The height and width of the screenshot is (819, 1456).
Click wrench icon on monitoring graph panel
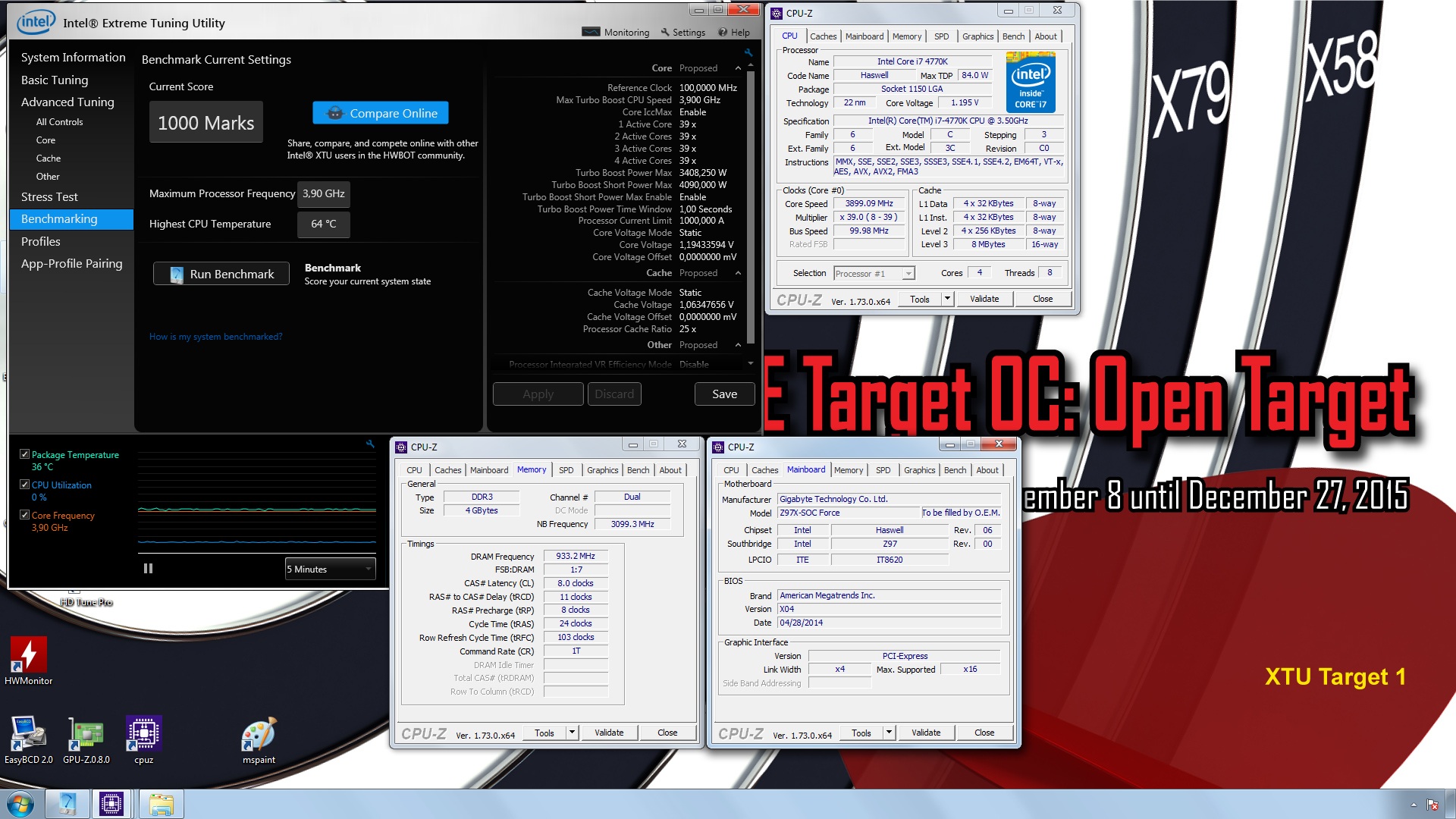pos(370,444)
